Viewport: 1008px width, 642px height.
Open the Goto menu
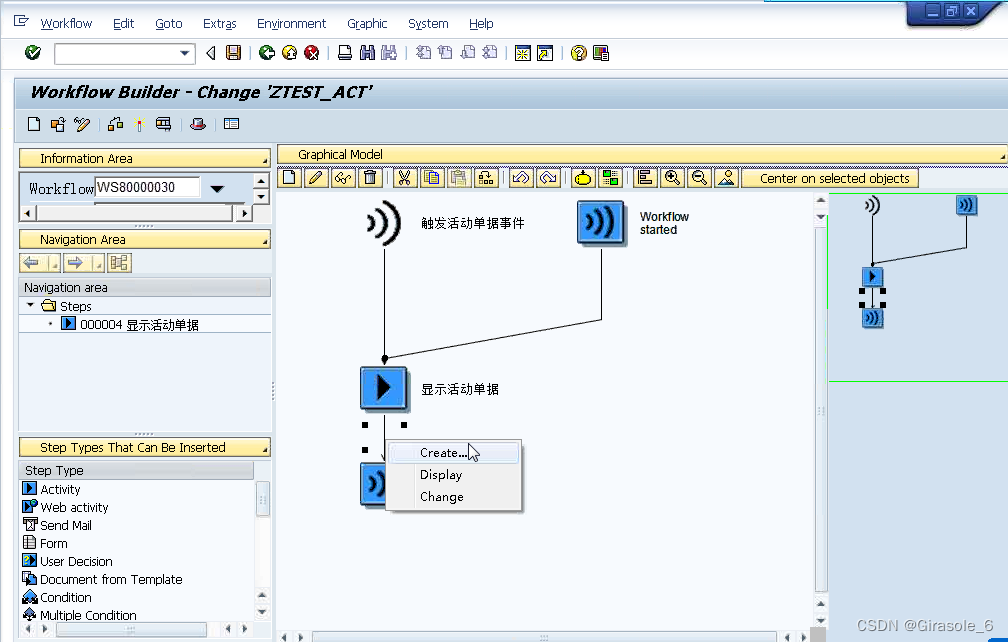168,24
